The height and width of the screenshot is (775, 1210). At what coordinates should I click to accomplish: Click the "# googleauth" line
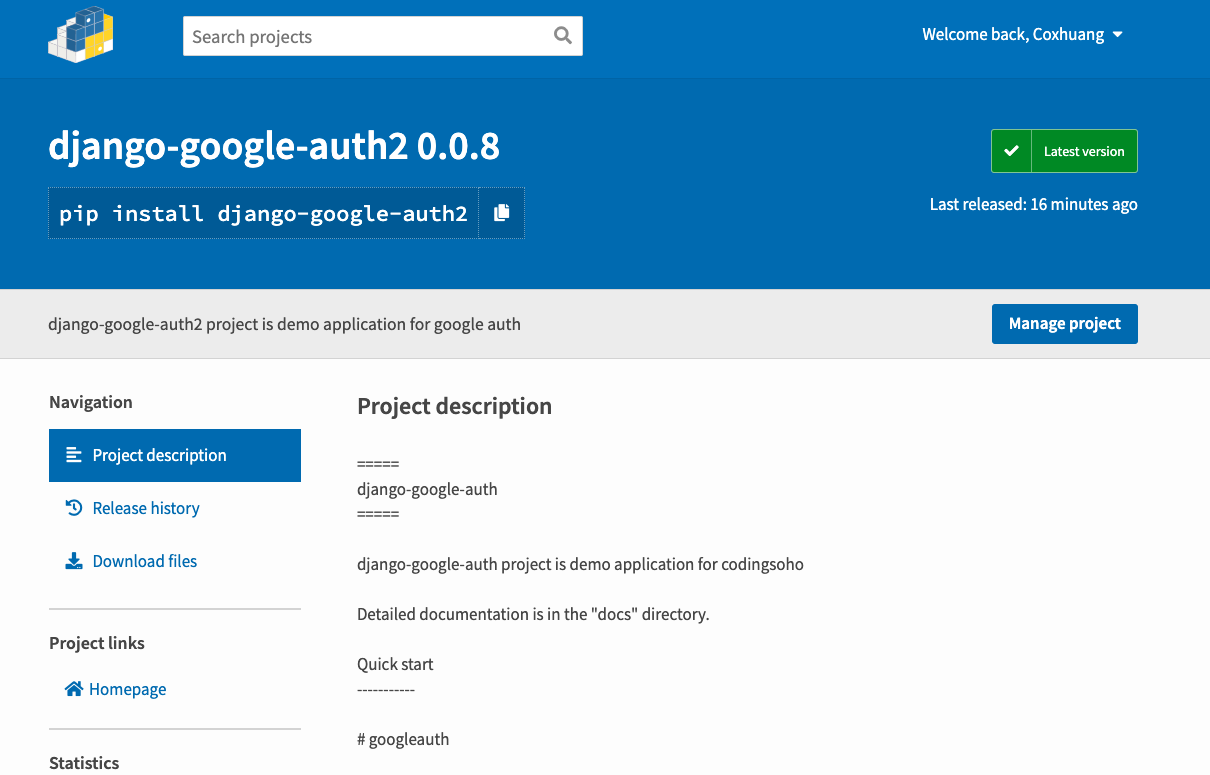coord(403,740)
